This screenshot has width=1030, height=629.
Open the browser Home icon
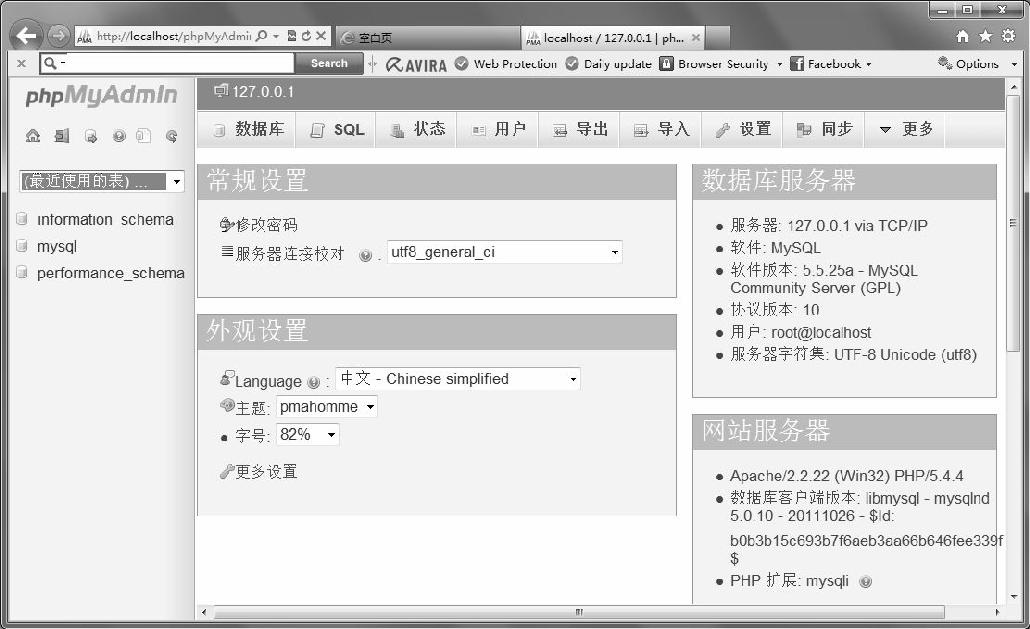tap(962, 36)
